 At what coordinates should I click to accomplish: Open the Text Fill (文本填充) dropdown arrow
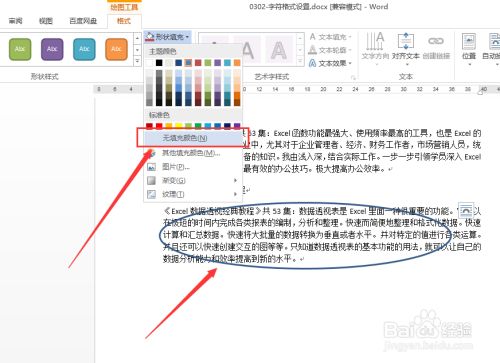[x=350, y=37]
